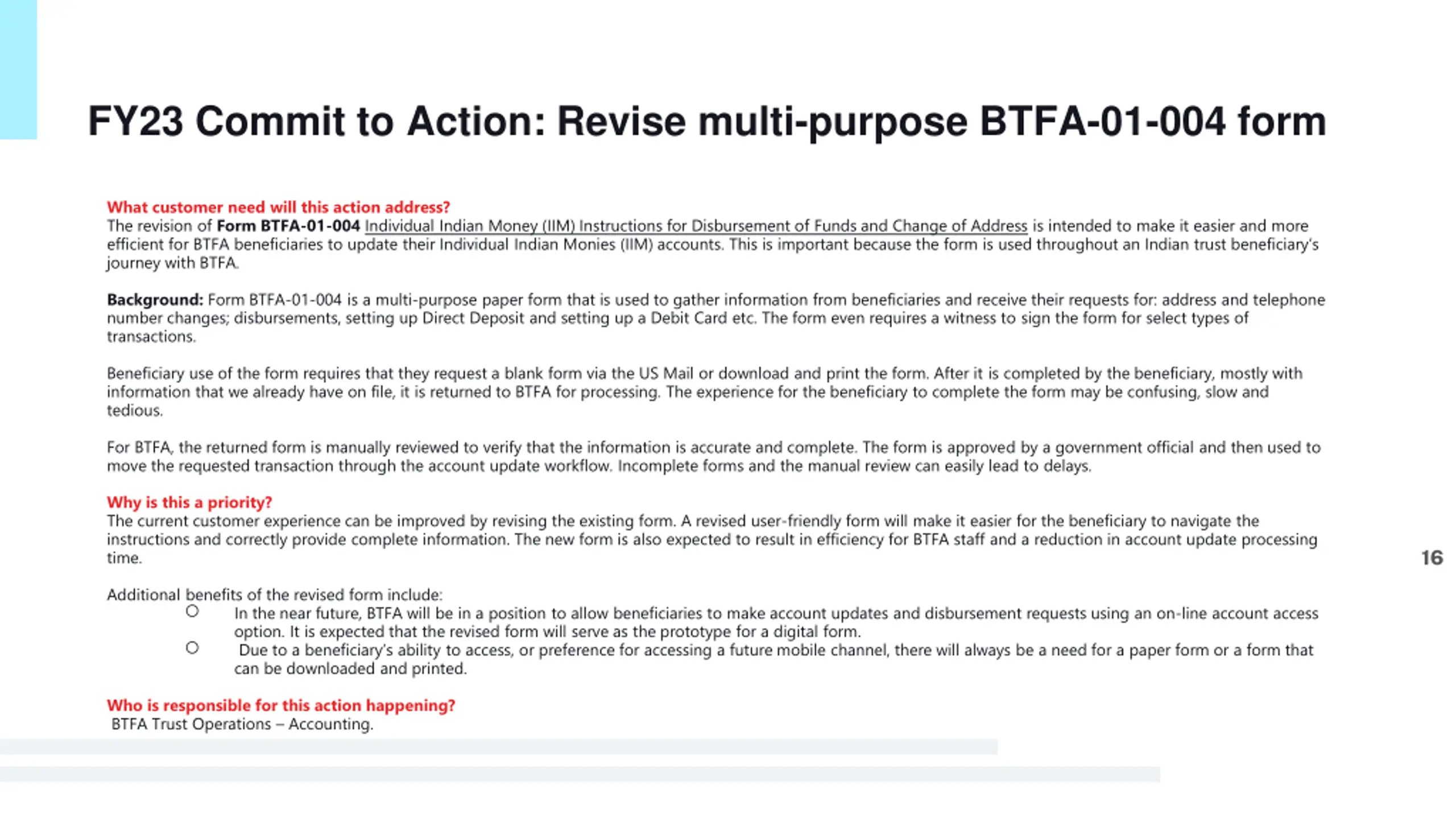The image size is (1456, 819).
Task: Click the page number 16
Action: (1432, 558)
